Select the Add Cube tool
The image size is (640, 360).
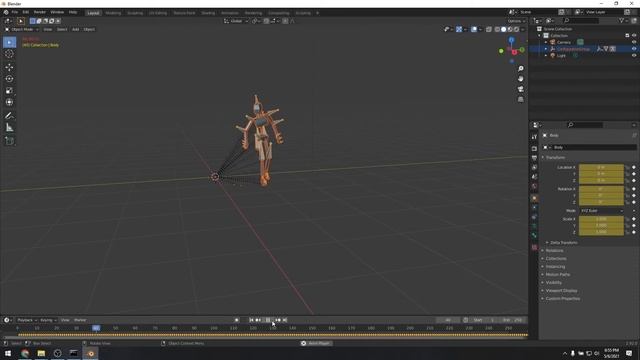(9, 141)
